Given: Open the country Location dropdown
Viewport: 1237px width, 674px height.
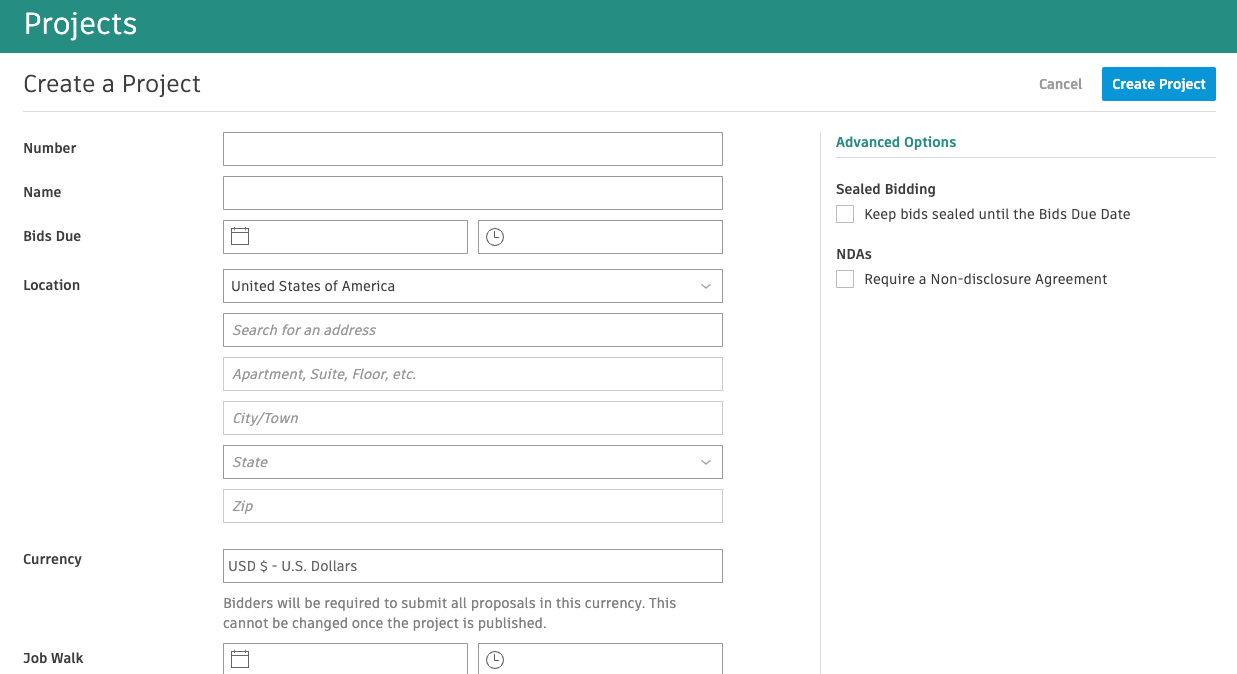Looking at the screenshot, I should coord(472,286).
